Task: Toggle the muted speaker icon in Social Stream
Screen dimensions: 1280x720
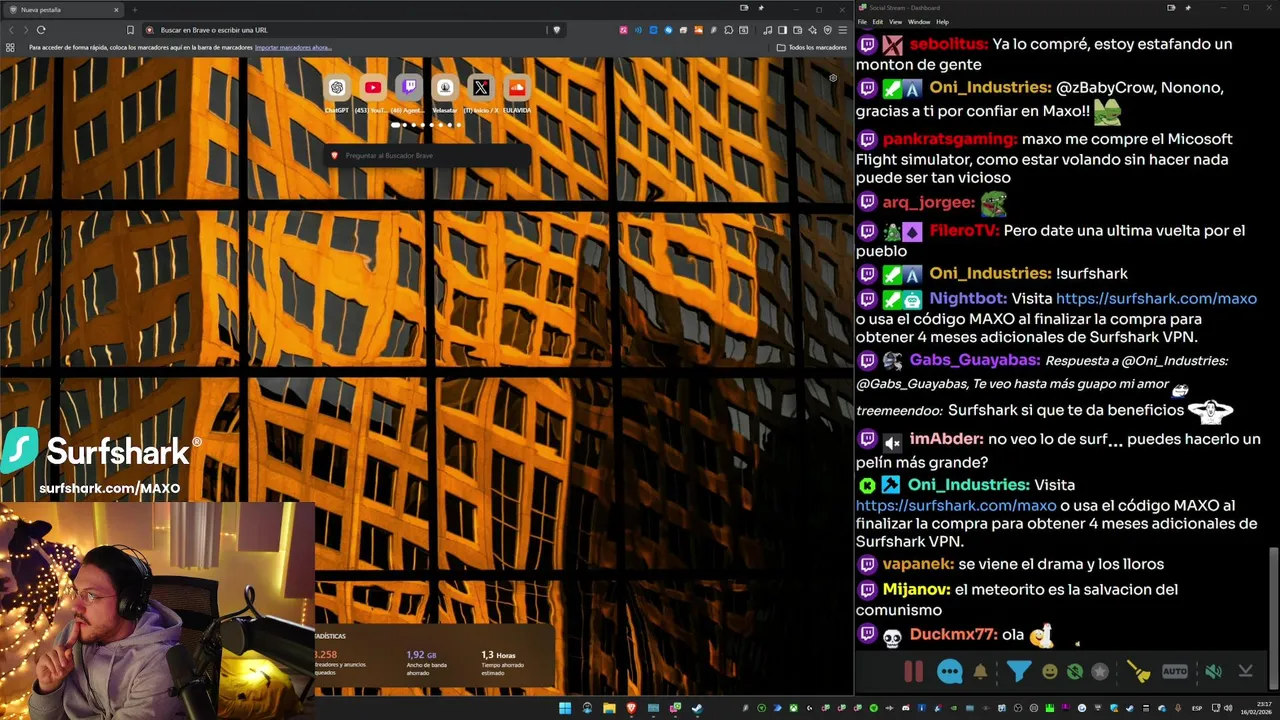Action: (x=1213, y=672)
